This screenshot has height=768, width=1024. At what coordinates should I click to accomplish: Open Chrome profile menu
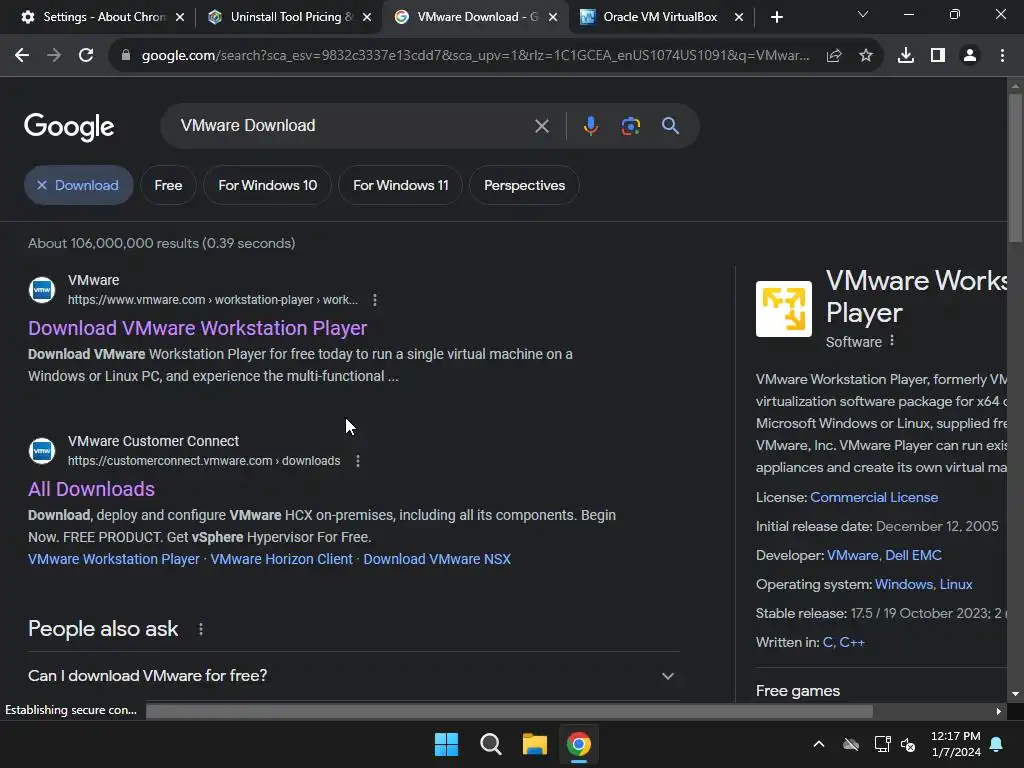970,56
